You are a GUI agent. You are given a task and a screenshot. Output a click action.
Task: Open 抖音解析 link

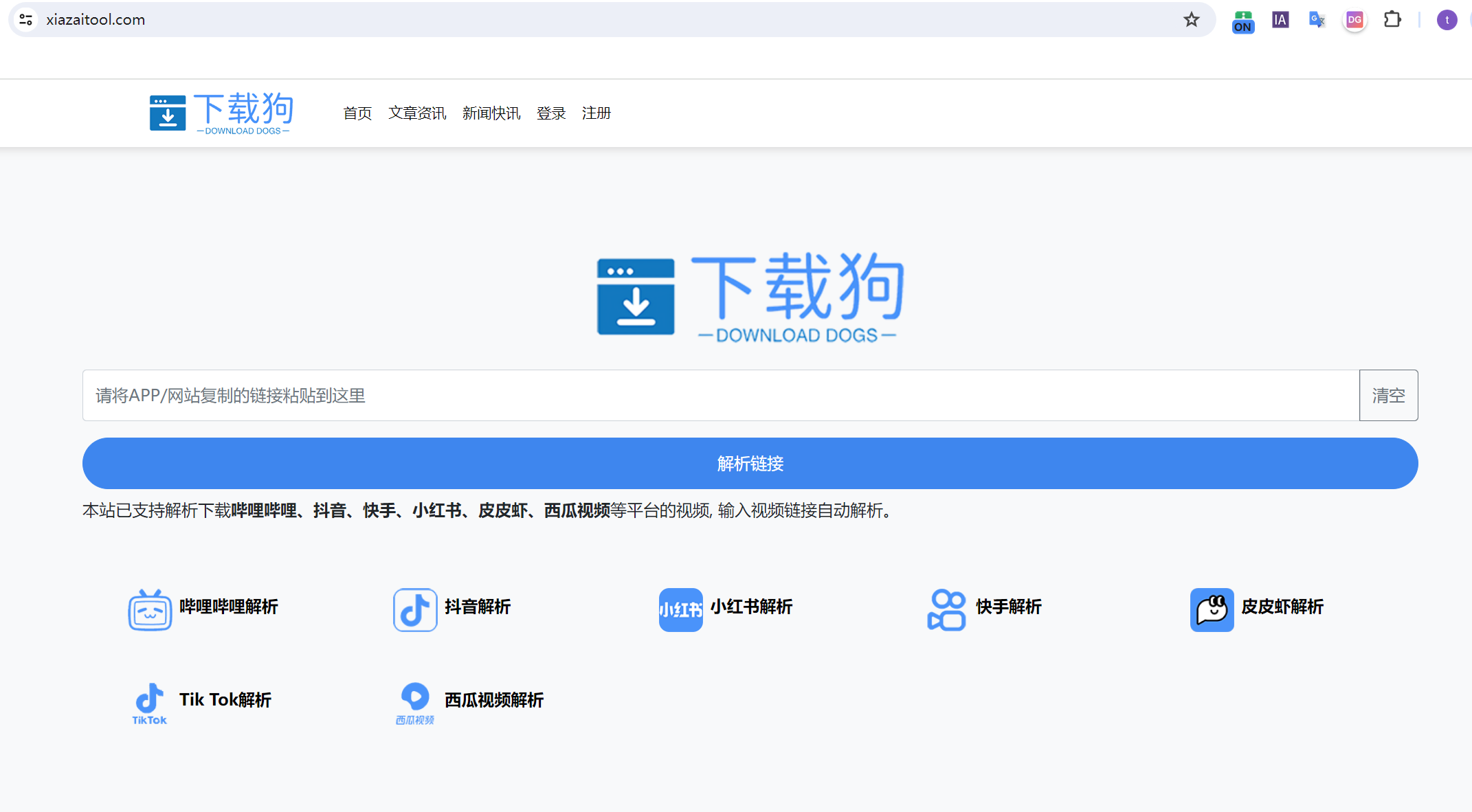click(478, 607)
